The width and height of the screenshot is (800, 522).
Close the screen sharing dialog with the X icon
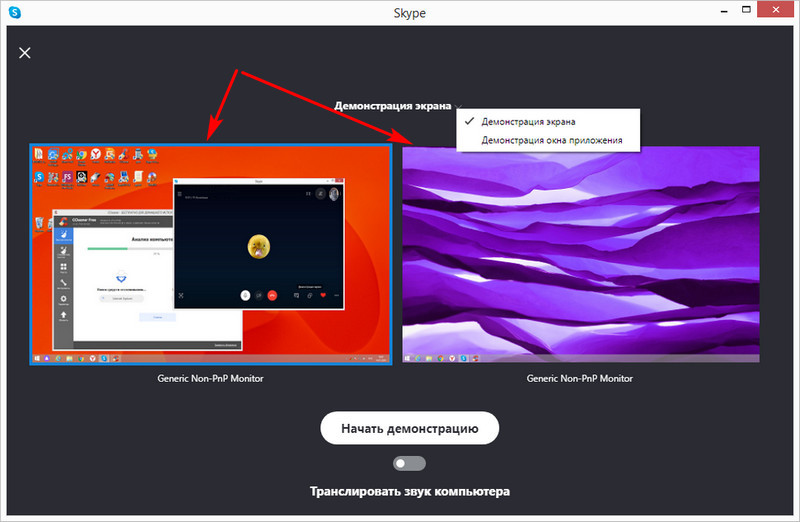pyautogui.click(x=24, y=53)
